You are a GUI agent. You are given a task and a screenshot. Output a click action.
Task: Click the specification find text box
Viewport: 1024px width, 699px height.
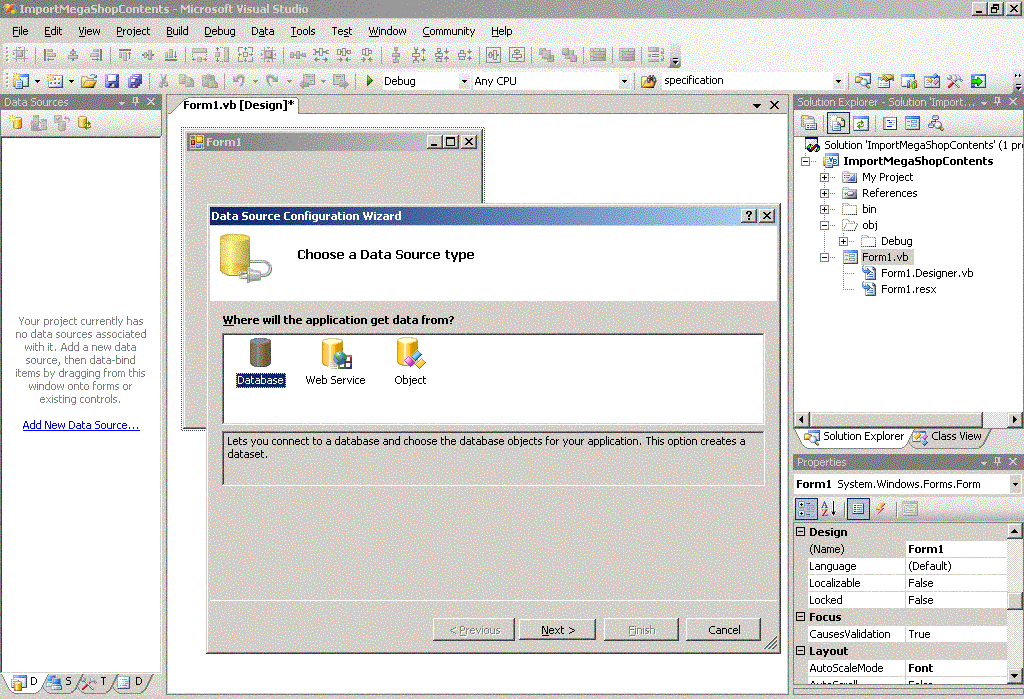point(746,81)
